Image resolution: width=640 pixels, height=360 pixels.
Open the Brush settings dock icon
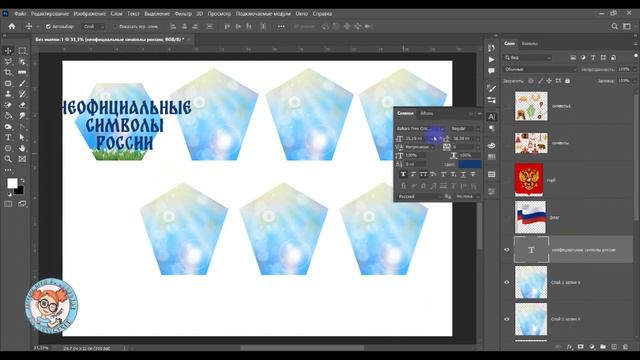click(491, 88)
